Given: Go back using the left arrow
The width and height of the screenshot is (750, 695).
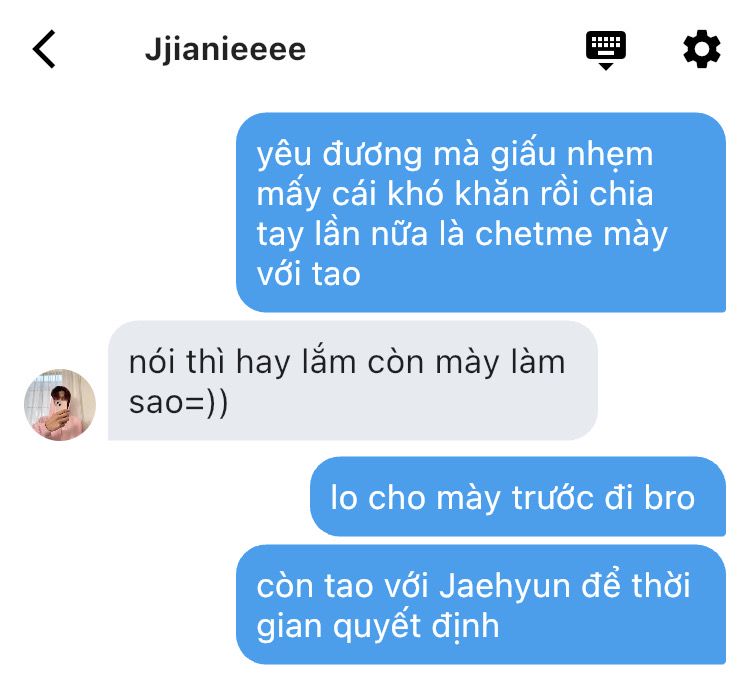Looking at the screenshot, I should [44, 49].
